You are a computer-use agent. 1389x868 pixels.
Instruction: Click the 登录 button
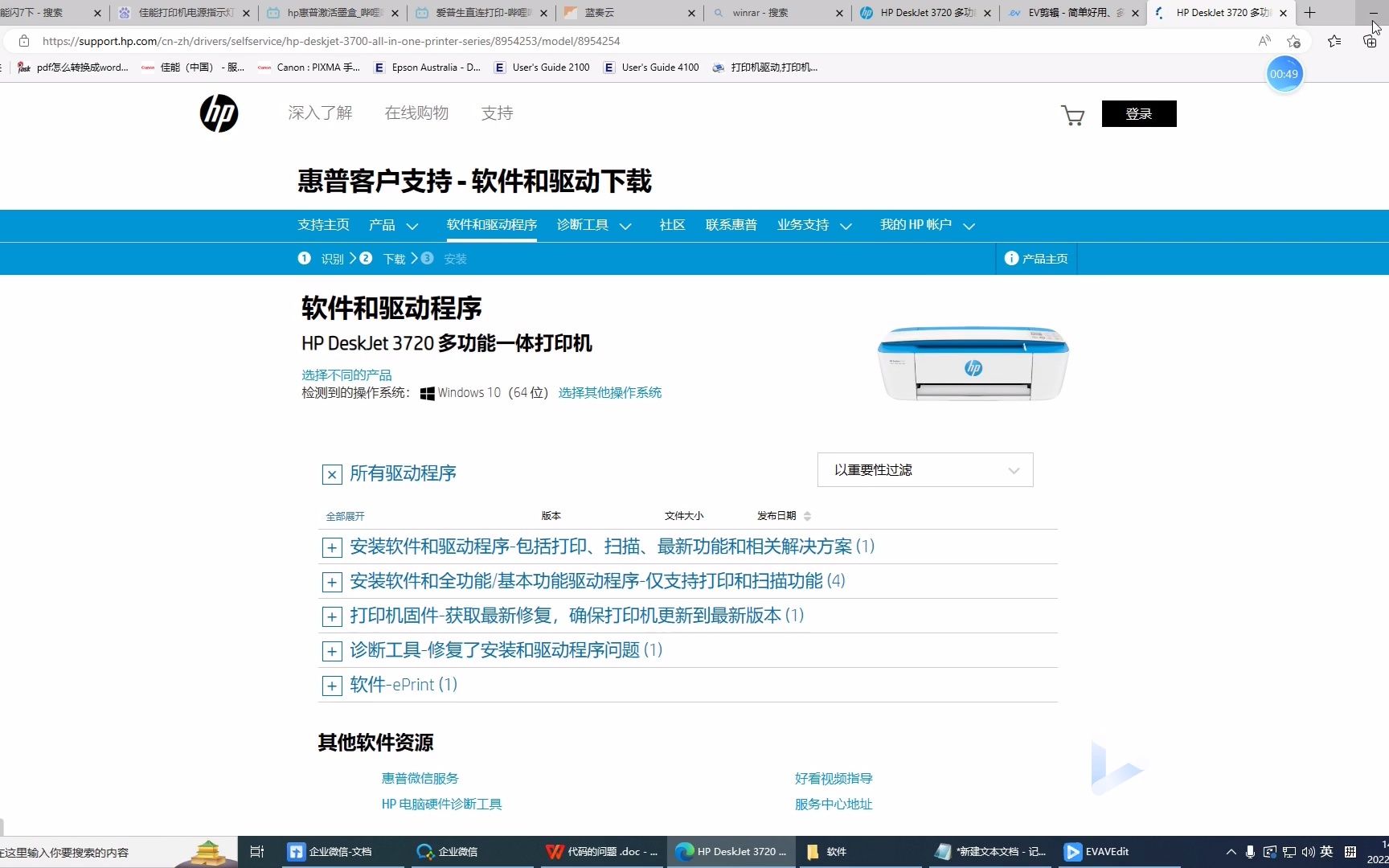[1139, 114]
